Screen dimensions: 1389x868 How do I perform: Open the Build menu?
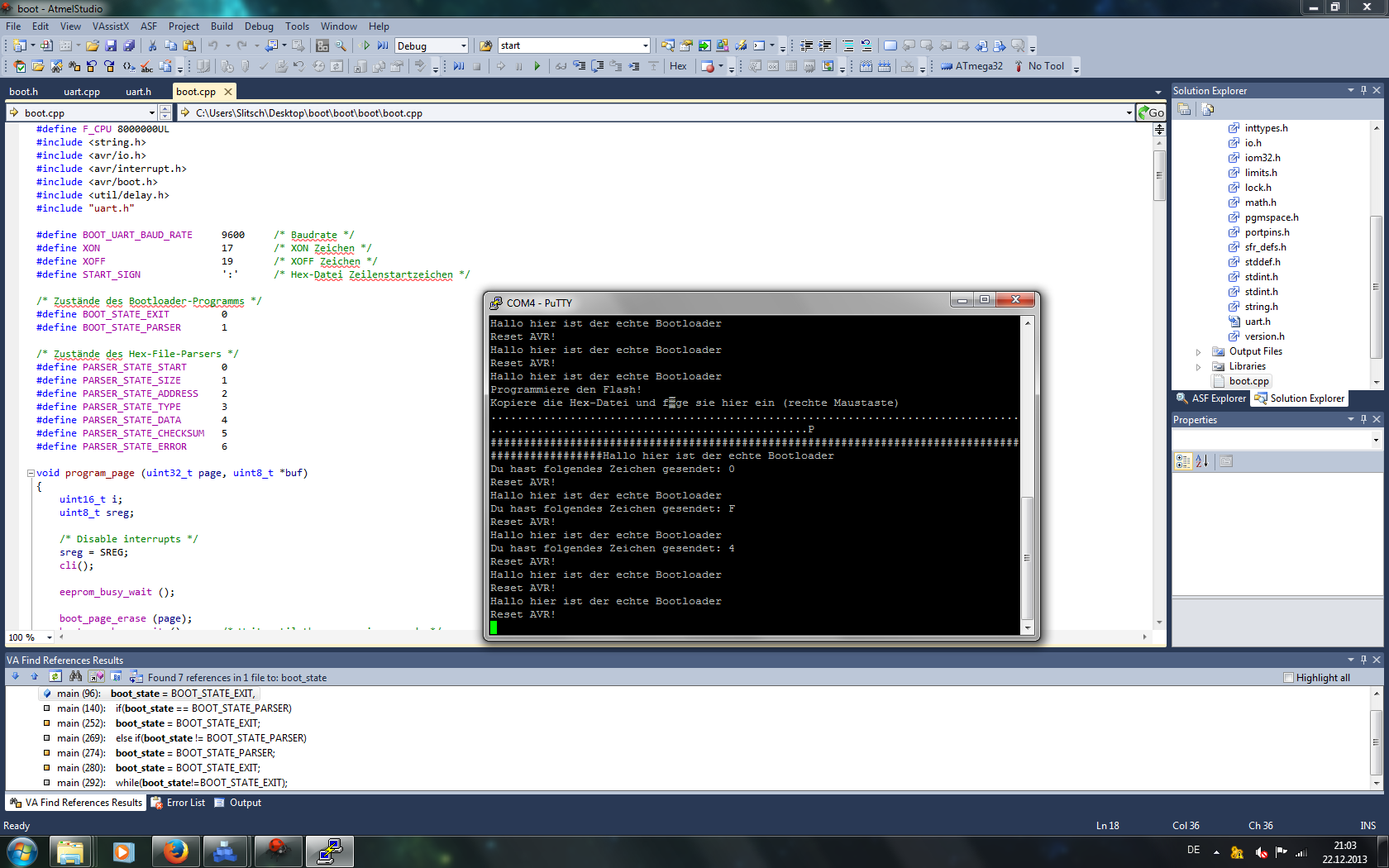tap(222, 26)
